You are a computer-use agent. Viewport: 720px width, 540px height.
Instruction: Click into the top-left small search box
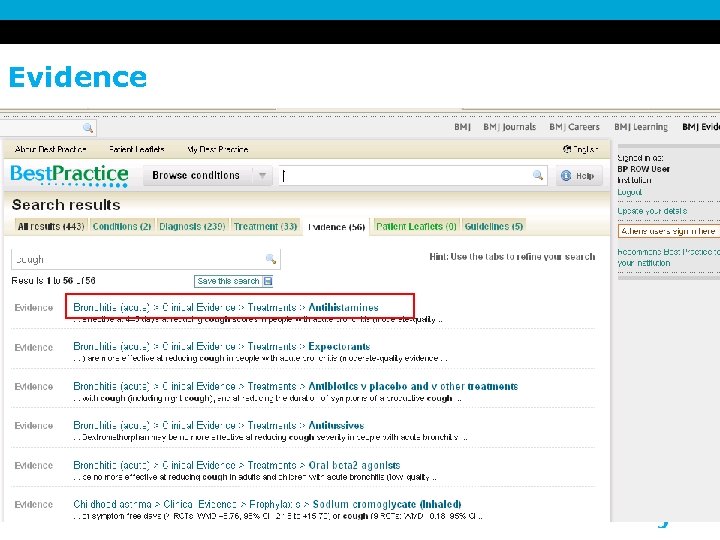48,128
